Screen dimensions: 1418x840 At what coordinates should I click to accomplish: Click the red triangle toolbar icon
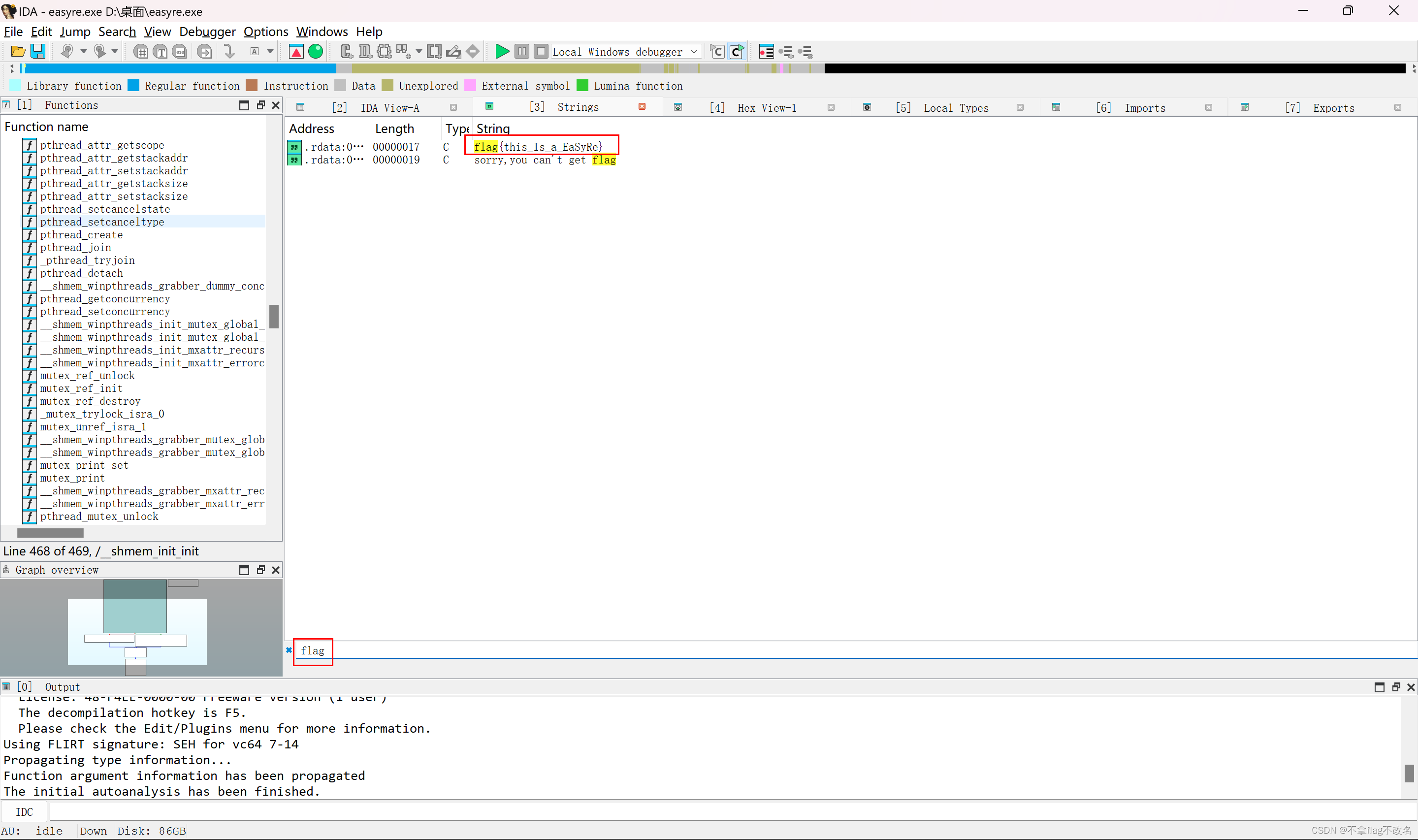click(296, 52)
